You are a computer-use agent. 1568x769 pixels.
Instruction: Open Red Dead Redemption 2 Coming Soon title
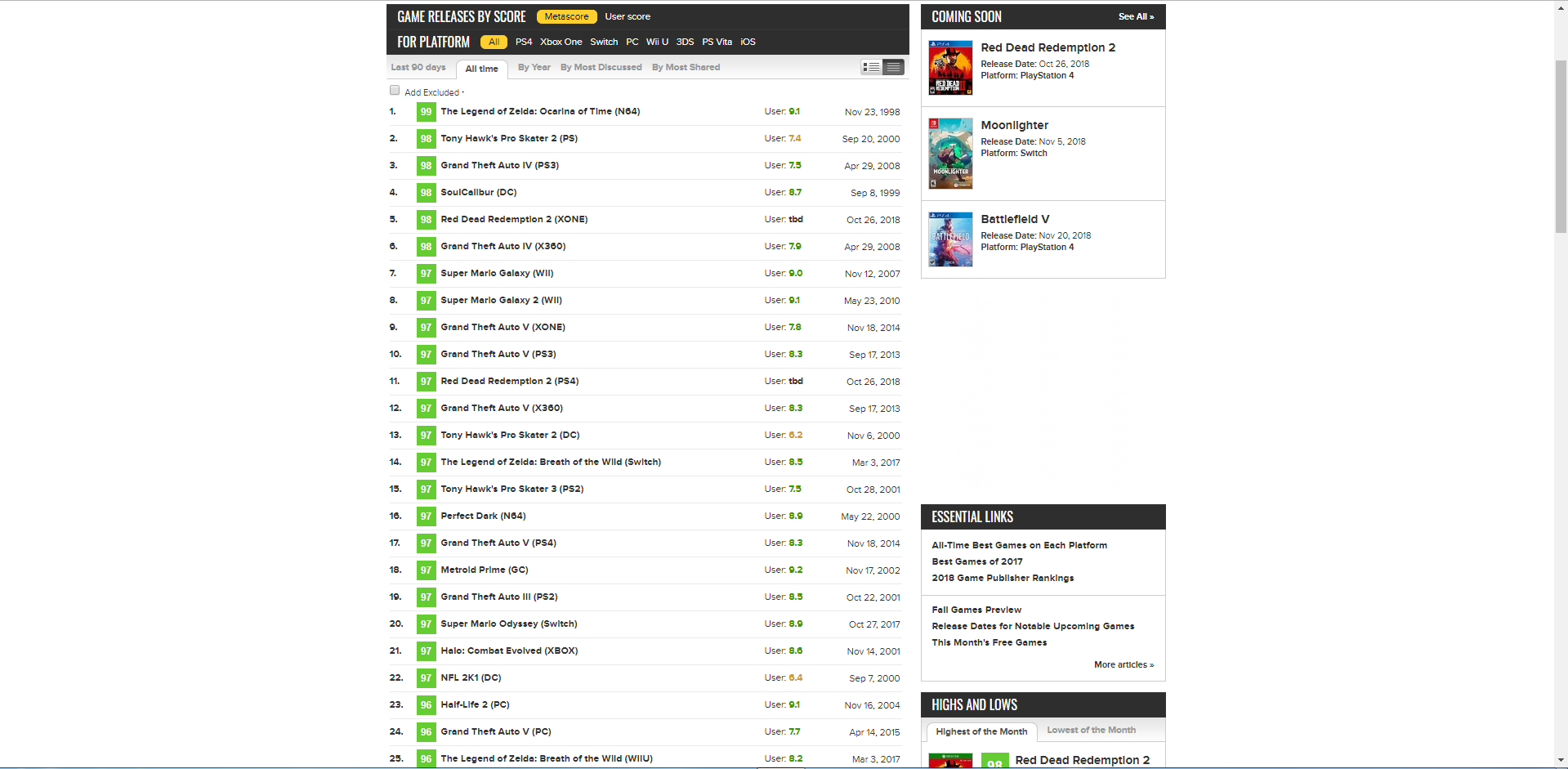coord(1048,47)
